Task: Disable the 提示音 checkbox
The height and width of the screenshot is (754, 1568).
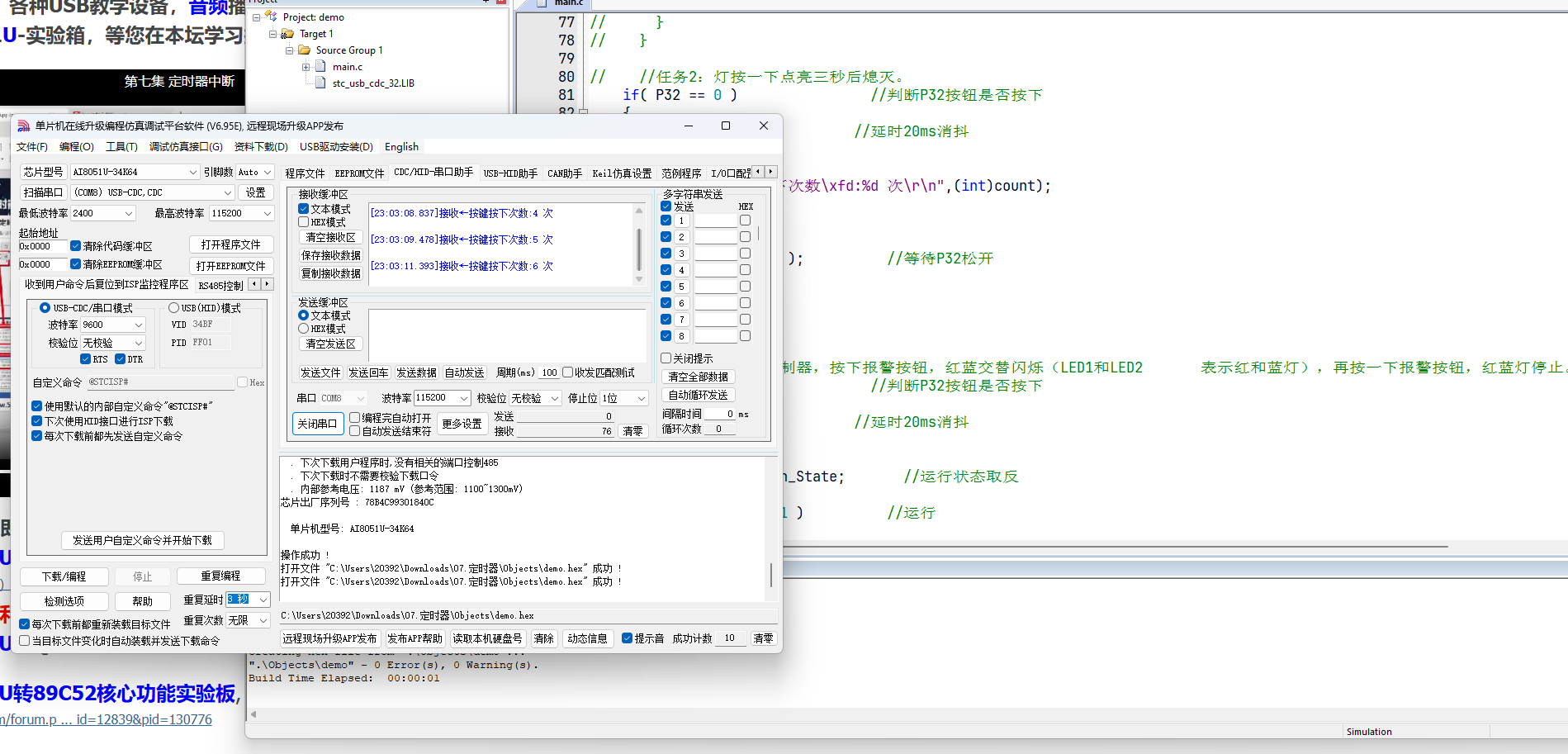Action: pos(627,638)
